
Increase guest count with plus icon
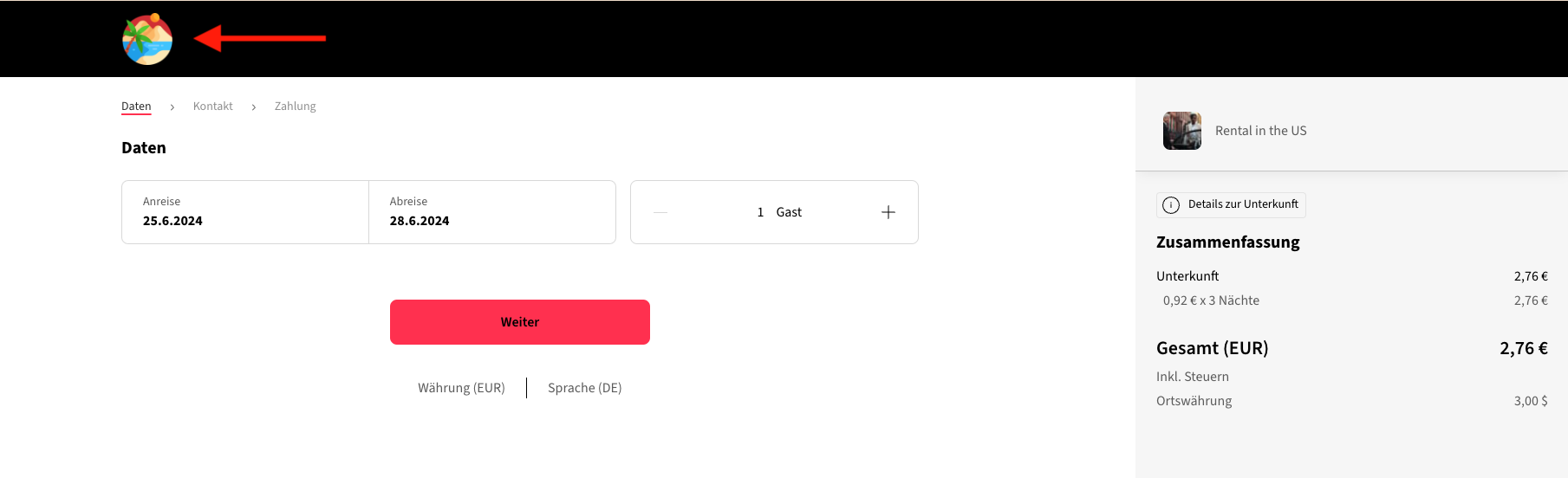point(888,212)
